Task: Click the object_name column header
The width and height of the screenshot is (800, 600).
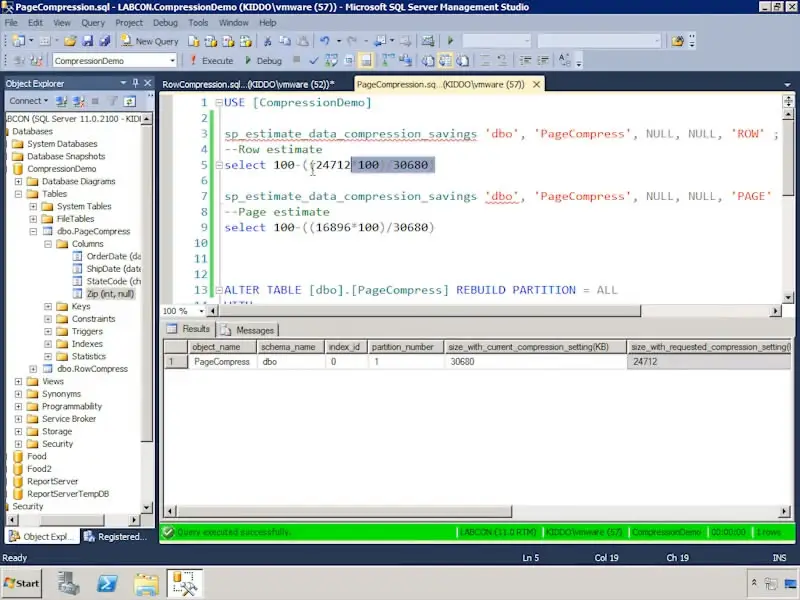Action: click(x=222, y=347)
